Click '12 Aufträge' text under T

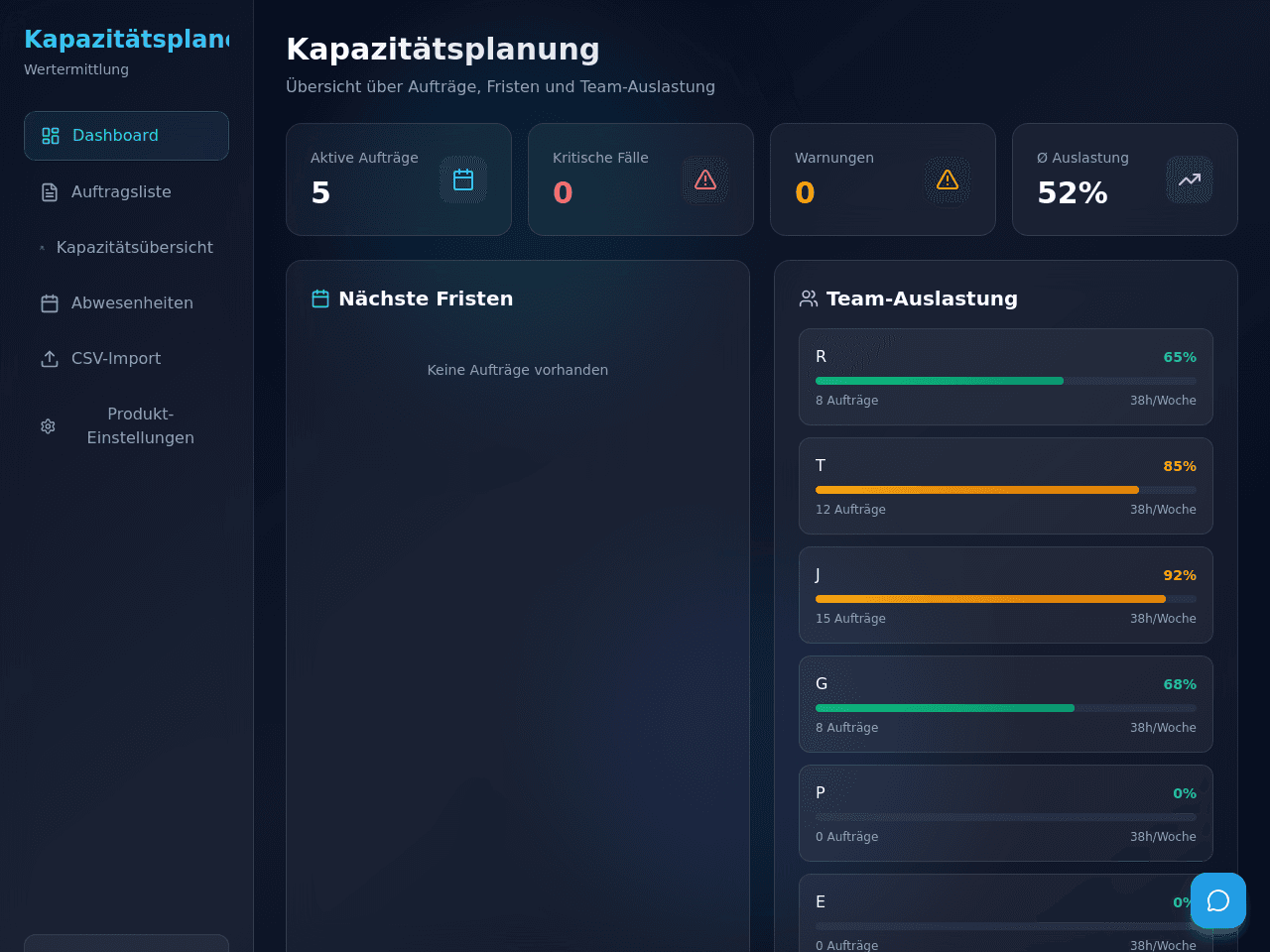(850, 510)
